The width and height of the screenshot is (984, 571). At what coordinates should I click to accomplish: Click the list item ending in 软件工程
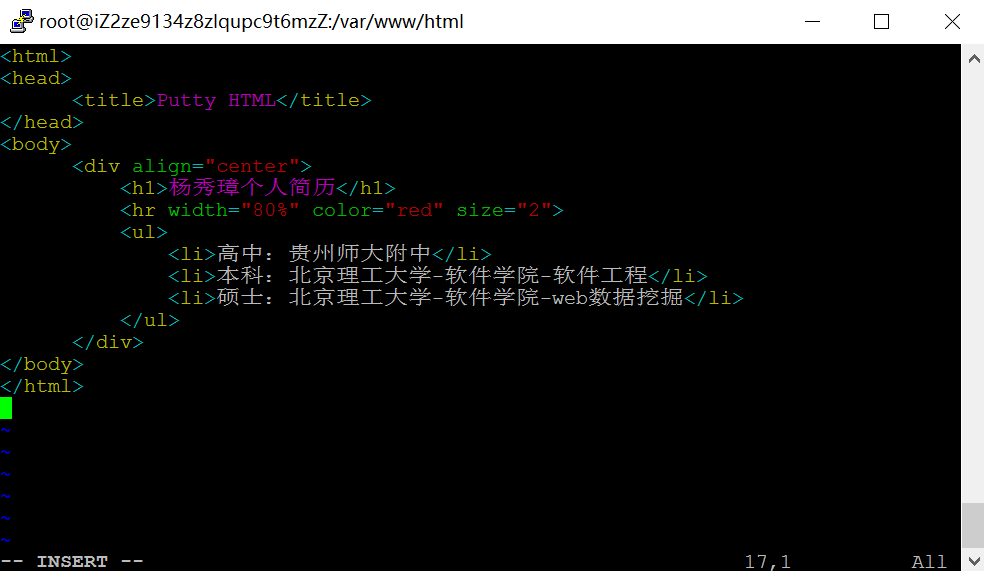point(437,276)
